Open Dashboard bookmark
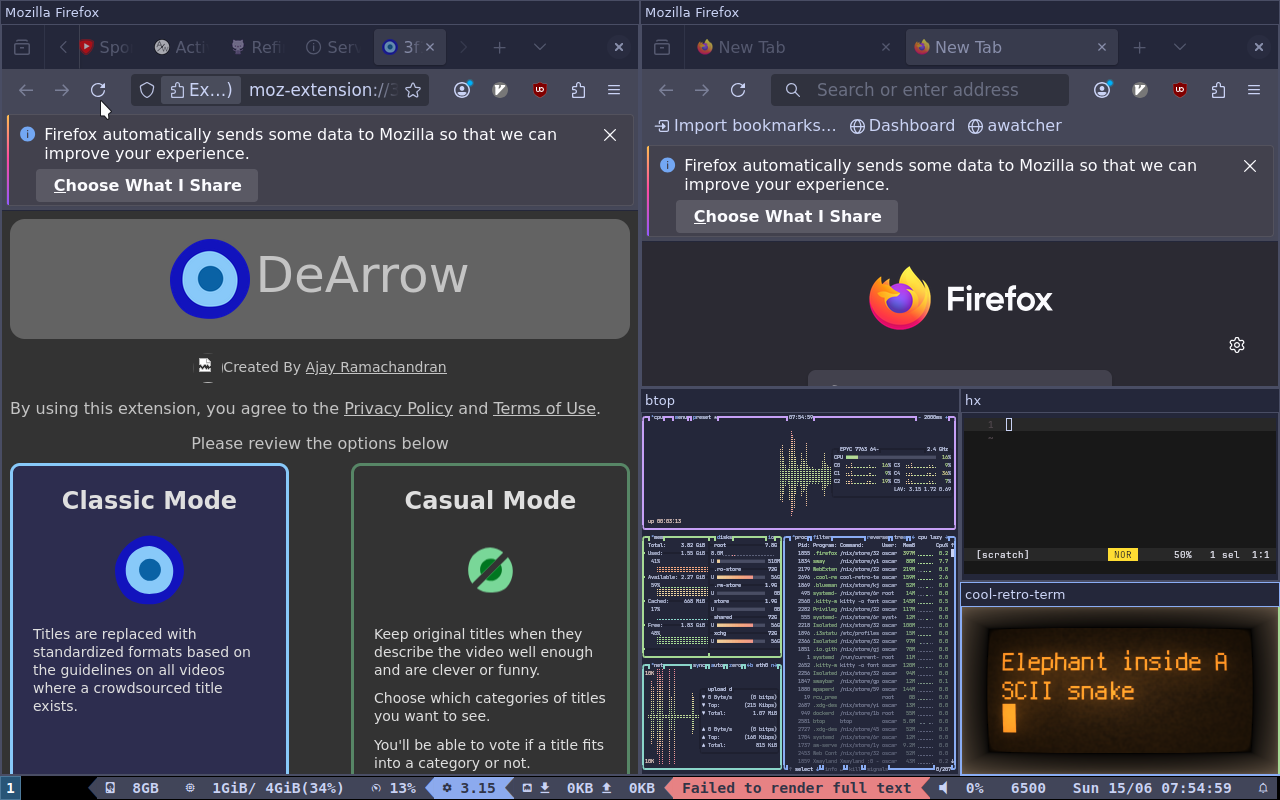Viewport: 1280px width, 800px height. click(x=902, y=126)
